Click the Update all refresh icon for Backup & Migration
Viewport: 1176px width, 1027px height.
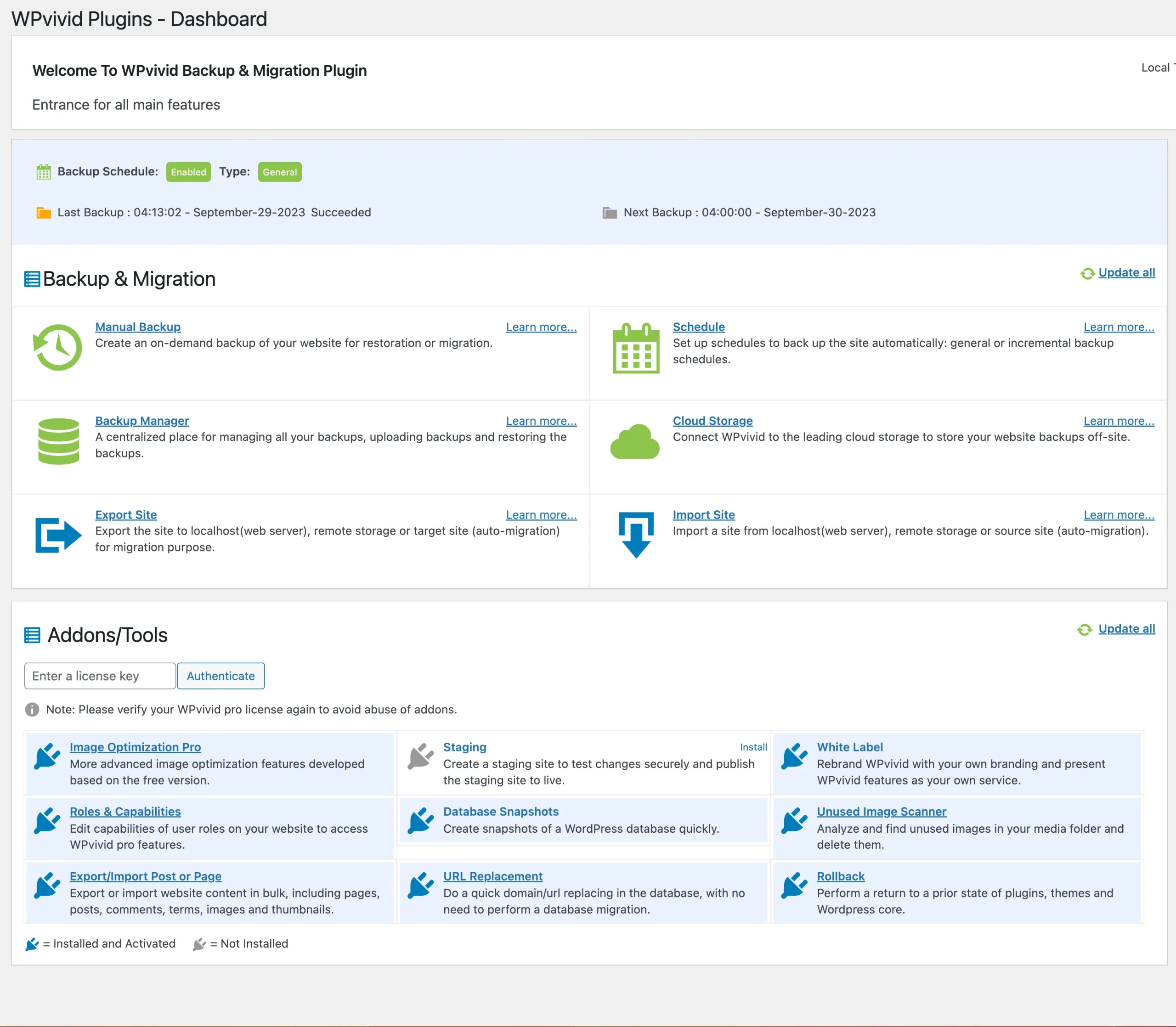point(1087,273)
